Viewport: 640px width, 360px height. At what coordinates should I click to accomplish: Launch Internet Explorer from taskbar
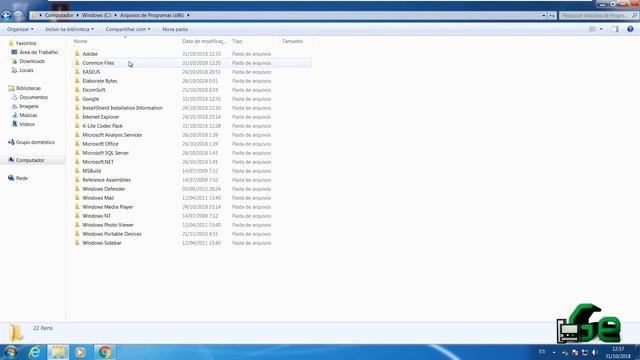coord(35,352)
